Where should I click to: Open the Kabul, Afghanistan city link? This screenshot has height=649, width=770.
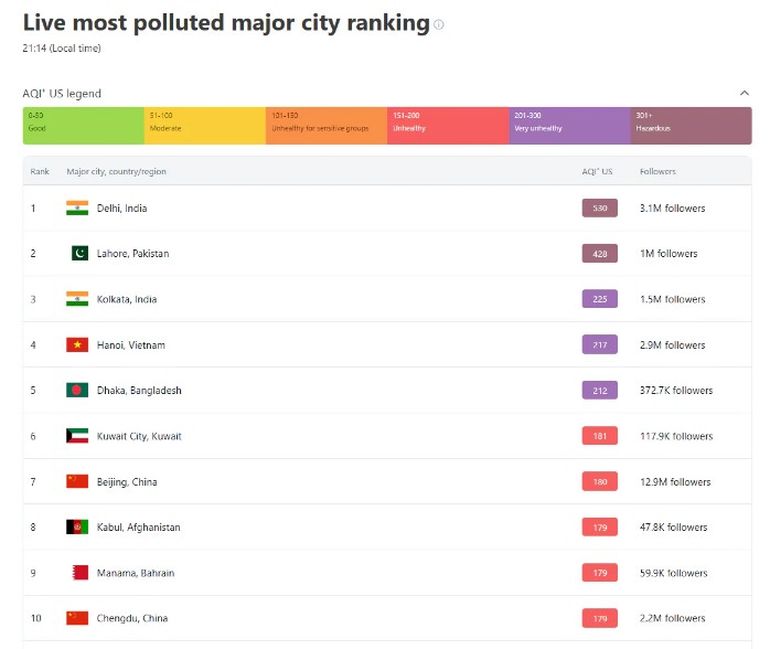pos(138,527)
